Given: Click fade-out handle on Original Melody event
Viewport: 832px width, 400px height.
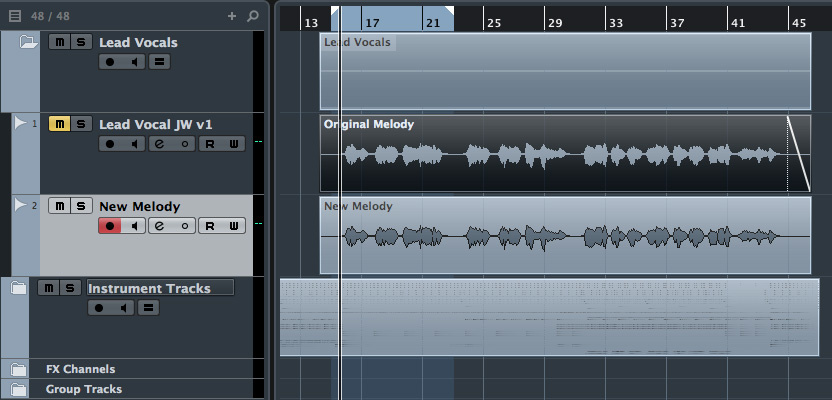Looking at the screenshot, I should pyautogui.click(x=787, y=117).
